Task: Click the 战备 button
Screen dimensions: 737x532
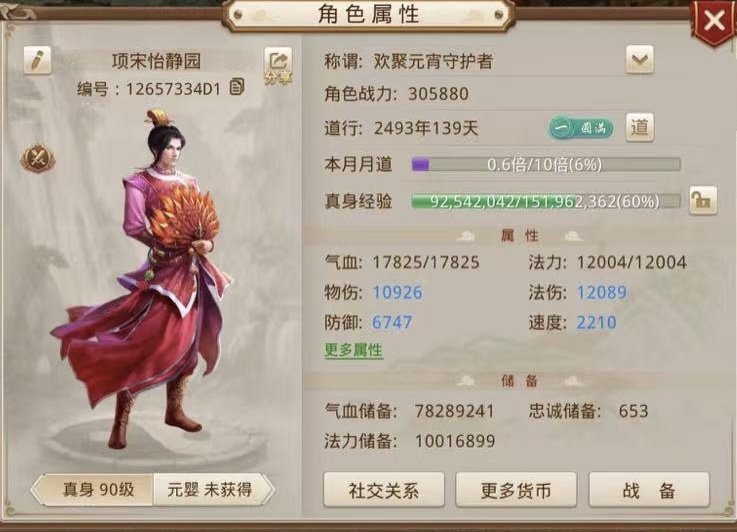Action: [649, 490]
